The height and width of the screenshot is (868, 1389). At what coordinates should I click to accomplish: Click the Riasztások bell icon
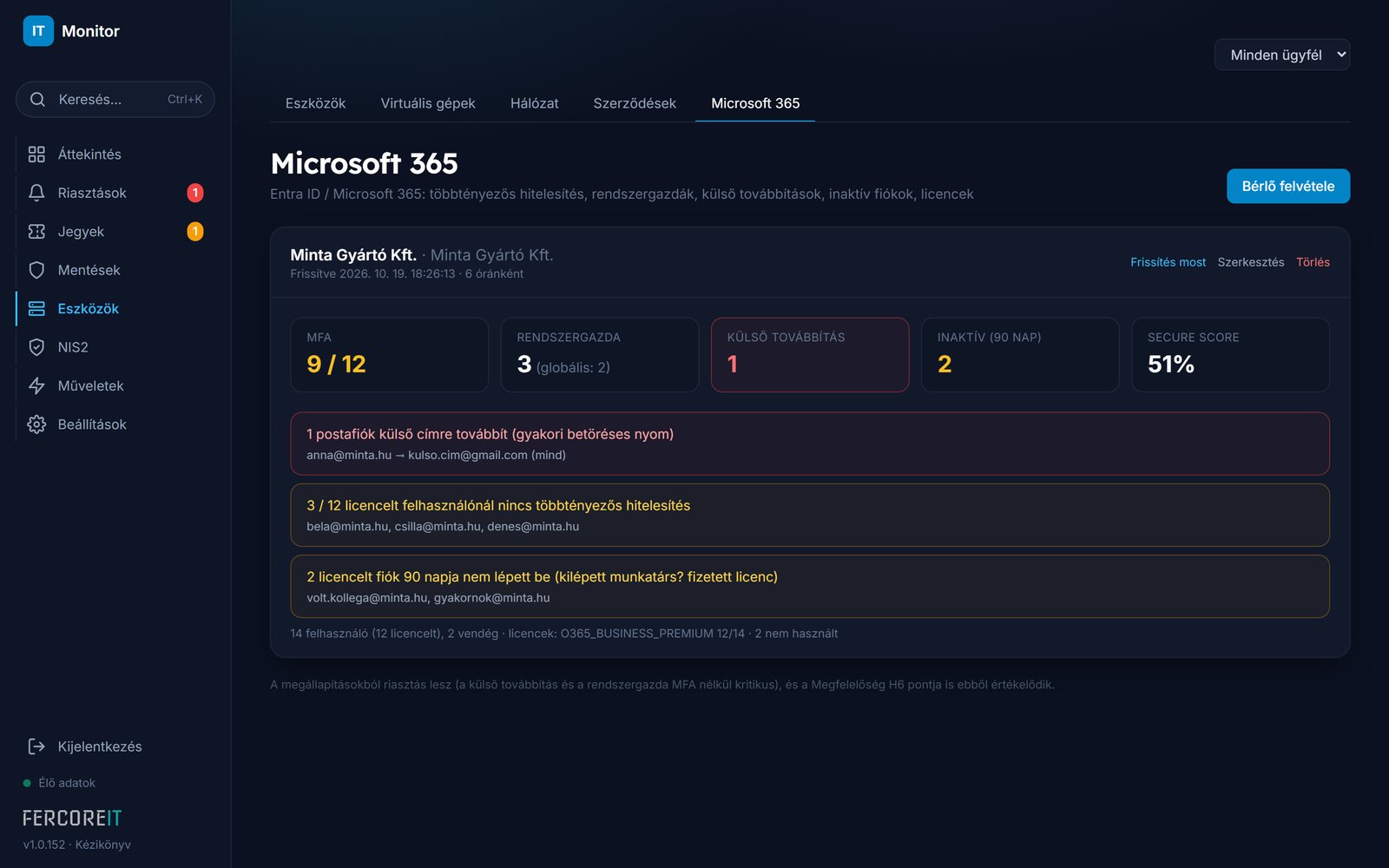(36, 193)
